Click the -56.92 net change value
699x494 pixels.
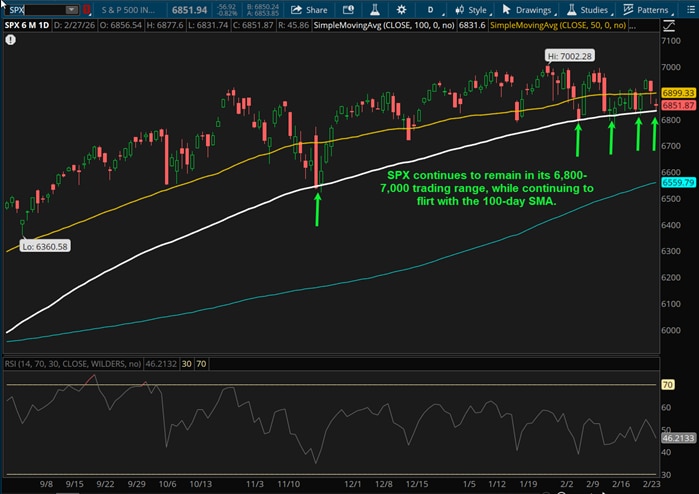tap(227, 7)
